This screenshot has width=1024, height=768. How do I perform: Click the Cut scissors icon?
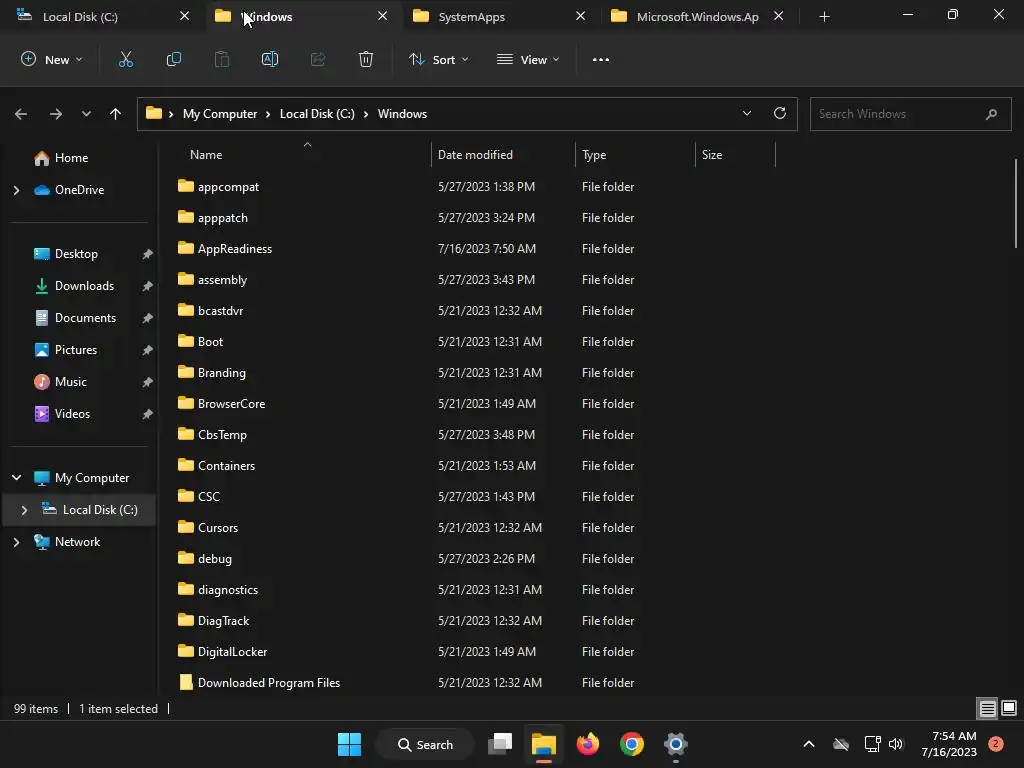point(125,59)
